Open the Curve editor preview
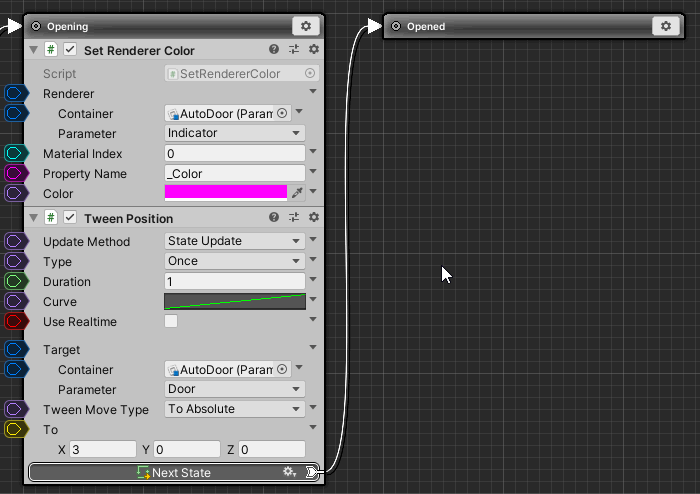The image size is (700, 494). click(x=235, y=301)
